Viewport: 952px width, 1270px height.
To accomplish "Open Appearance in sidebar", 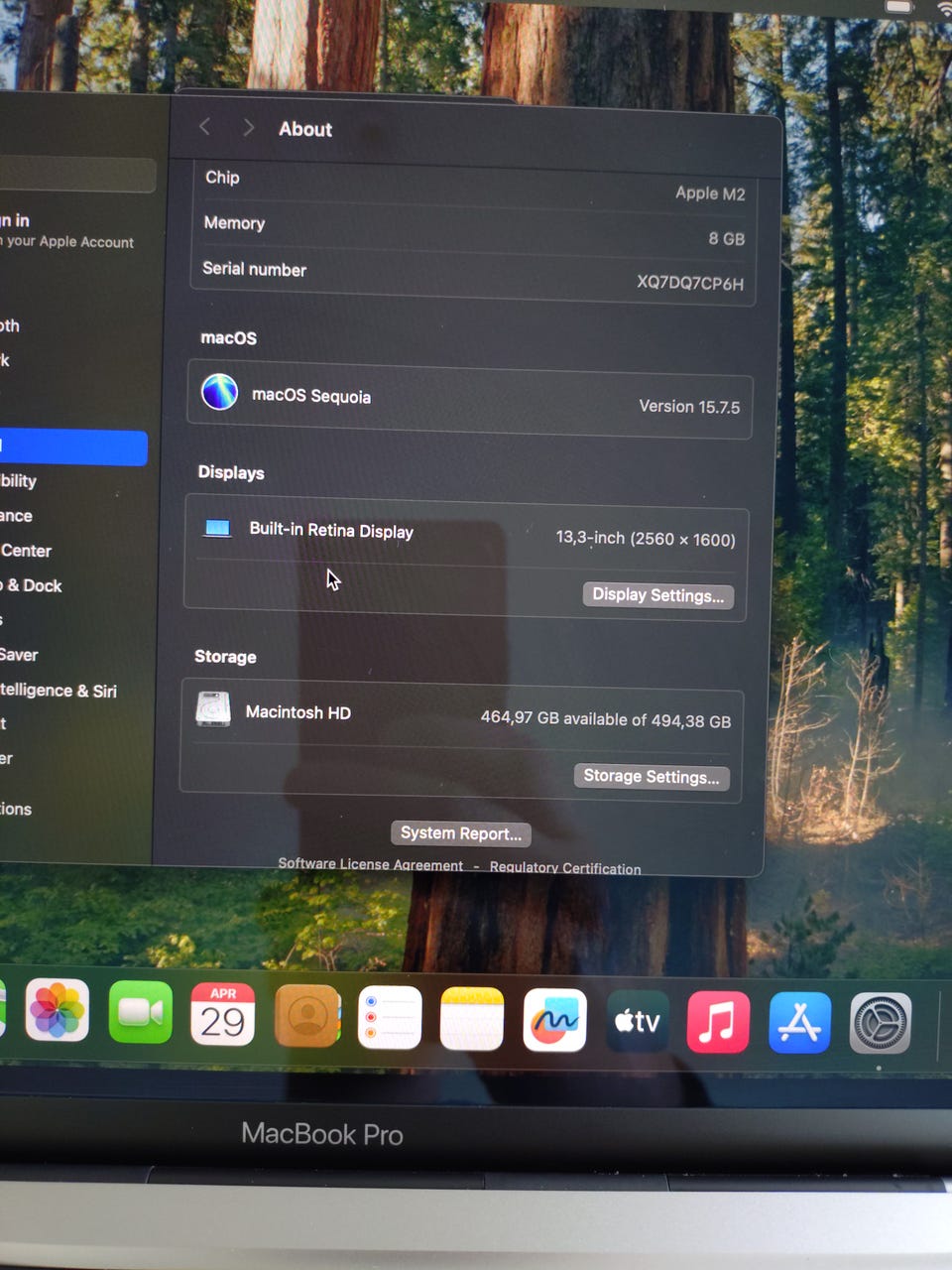I will pos(16,516).
